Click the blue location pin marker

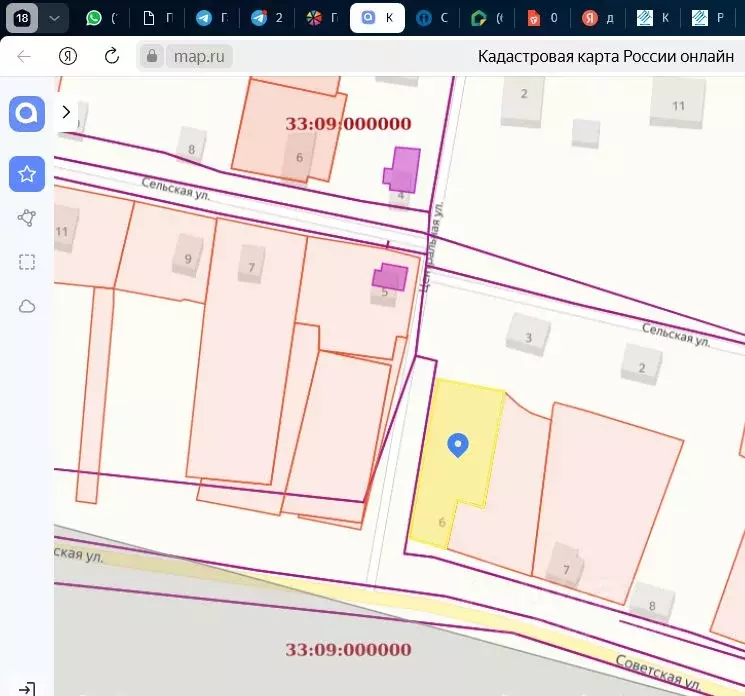pos(458,445)
